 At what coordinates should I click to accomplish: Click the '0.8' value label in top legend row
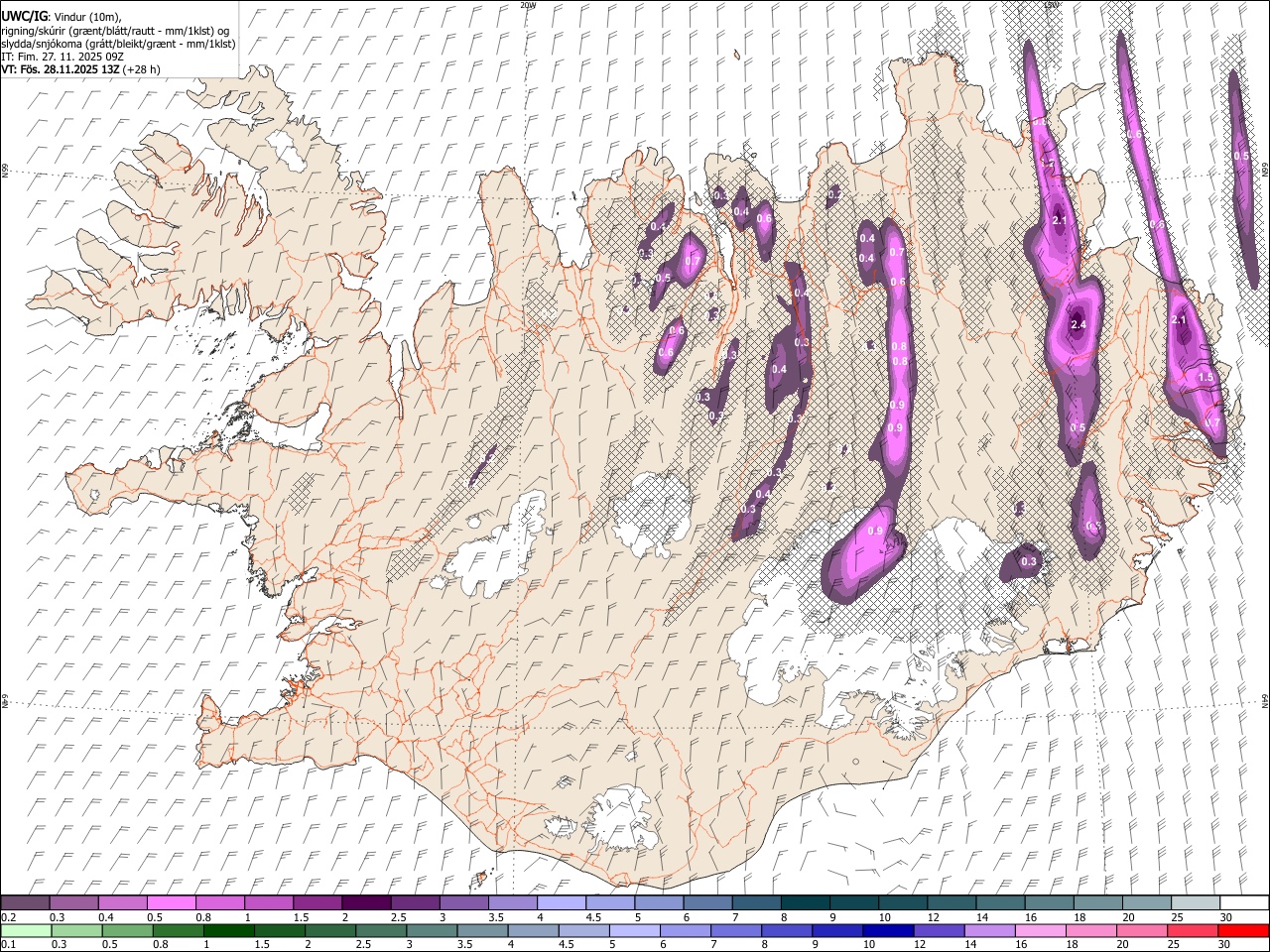pyautogui.click(x=202, y=917)
